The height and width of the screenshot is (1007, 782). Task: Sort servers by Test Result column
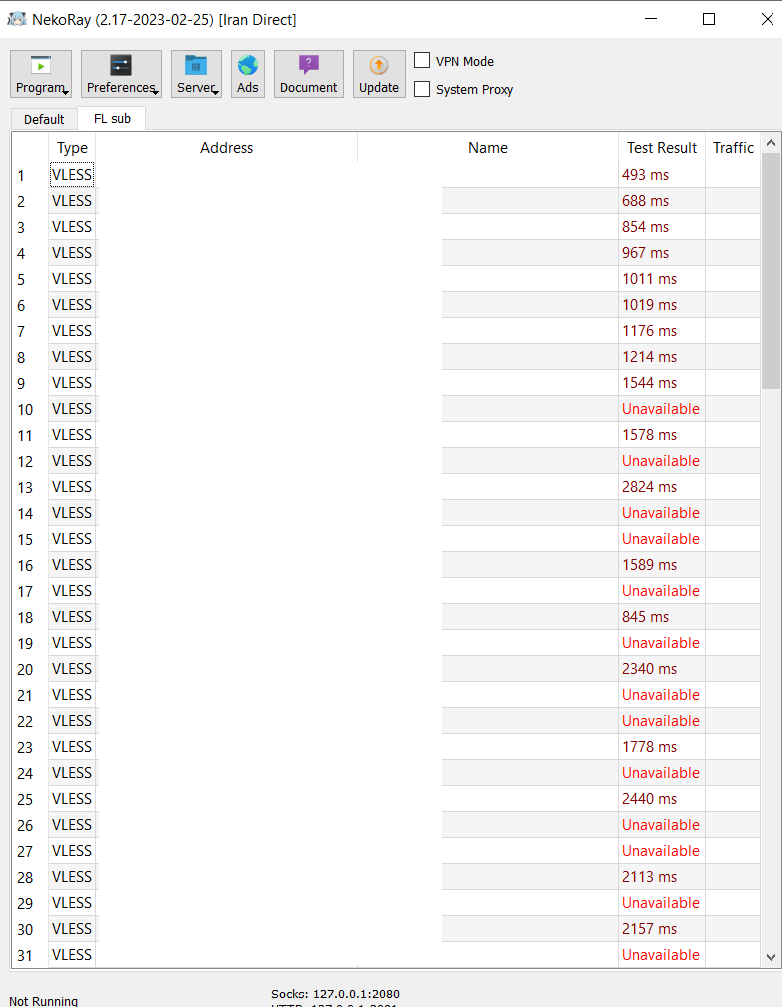click(x=661, y=147)
